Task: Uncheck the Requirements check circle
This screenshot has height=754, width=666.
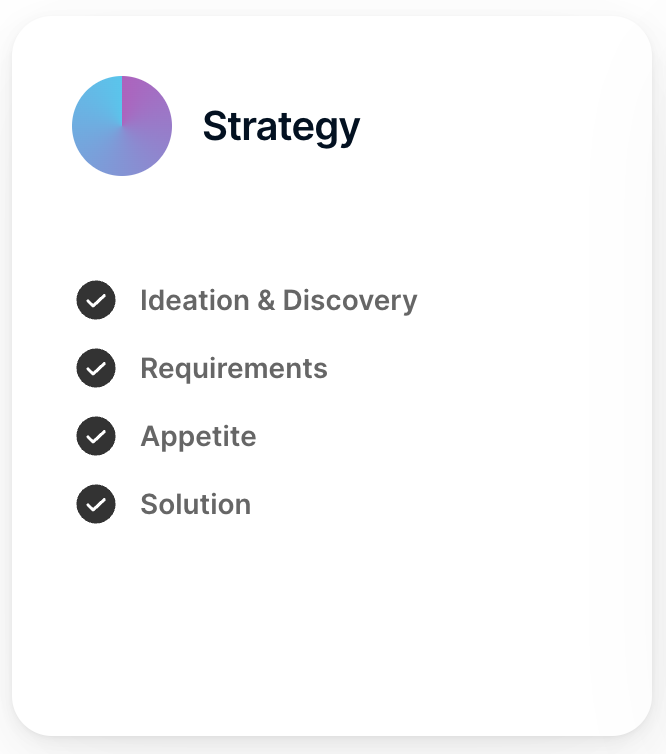Action: coord(96,368)
